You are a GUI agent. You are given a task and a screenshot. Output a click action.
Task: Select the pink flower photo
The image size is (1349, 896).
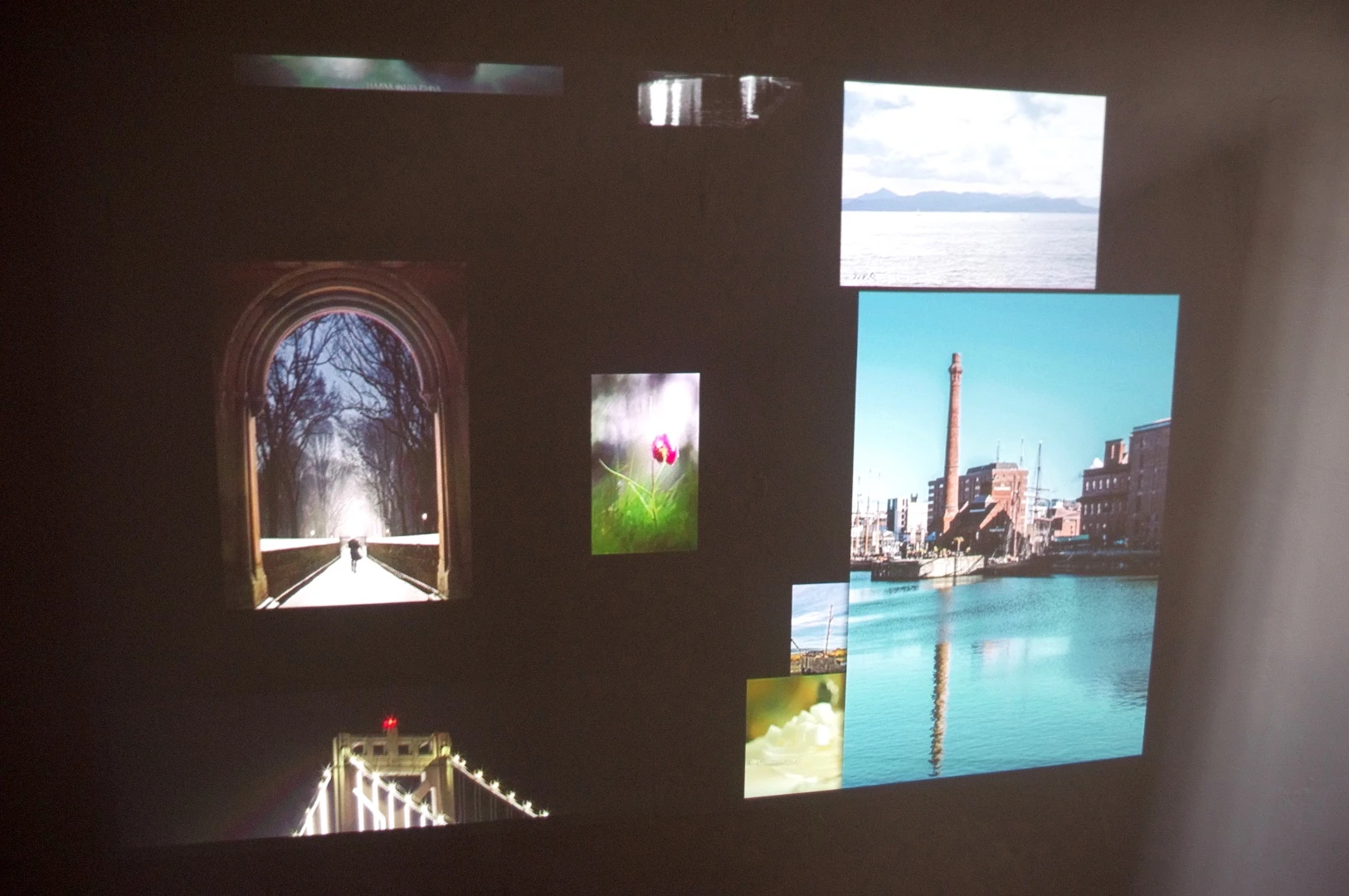coord(645,463)
